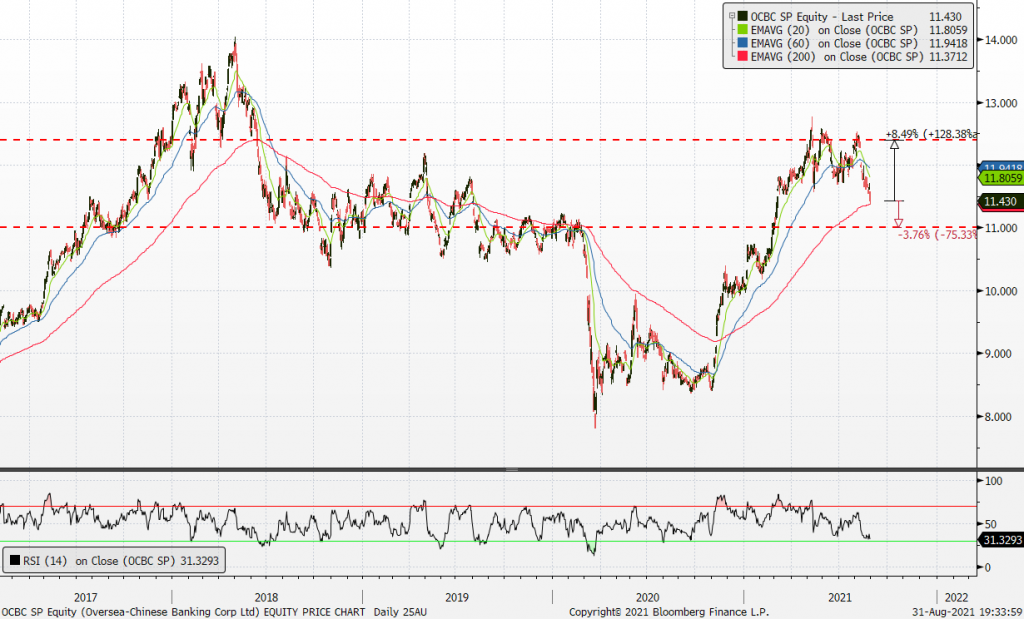Collapse the OCBC SP Equity legend tree
Image resolution: width=1024 pixels, height=619 pixels.
pos(732,16)
